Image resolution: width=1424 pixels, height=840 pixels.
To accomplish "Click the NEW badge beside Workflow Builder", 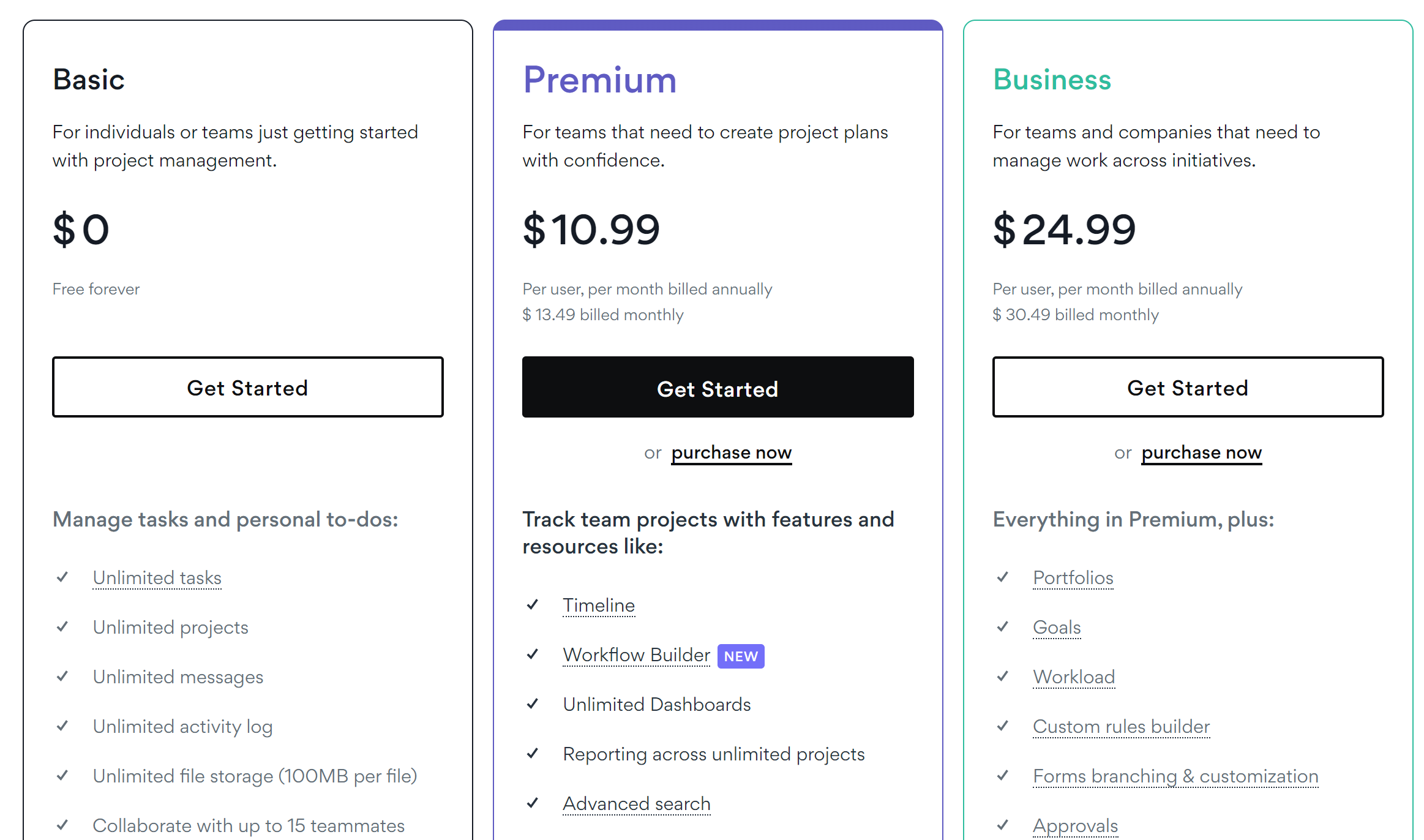I will point(741,656).
